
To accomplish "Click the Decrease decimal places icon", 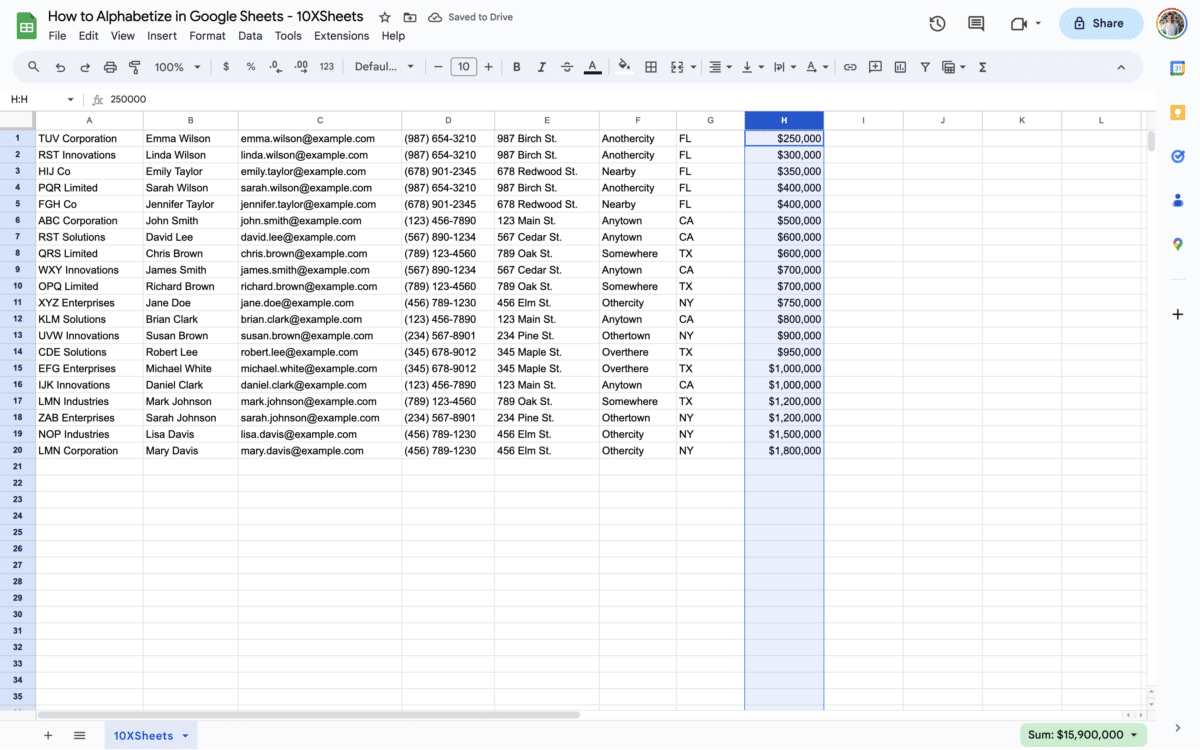I will [x=277, y=66].
